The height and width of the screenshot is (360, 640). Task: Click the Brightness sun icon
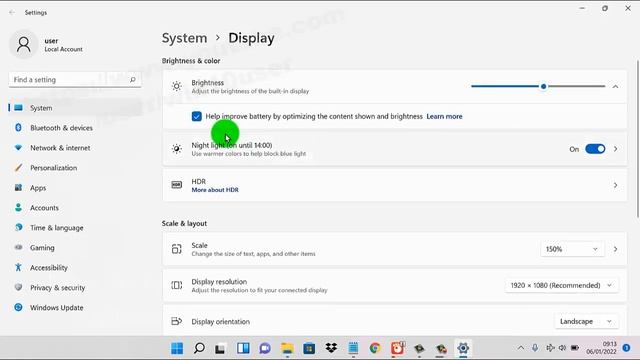pos(177,86)
